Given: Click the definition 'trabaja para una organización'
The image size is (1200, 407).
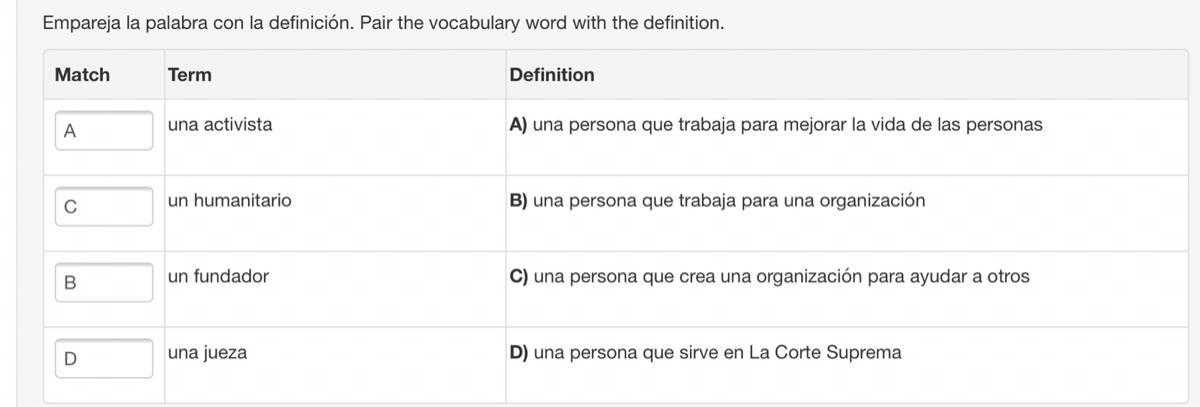Looking at the screenshot, I should click(x=729, y=201).
